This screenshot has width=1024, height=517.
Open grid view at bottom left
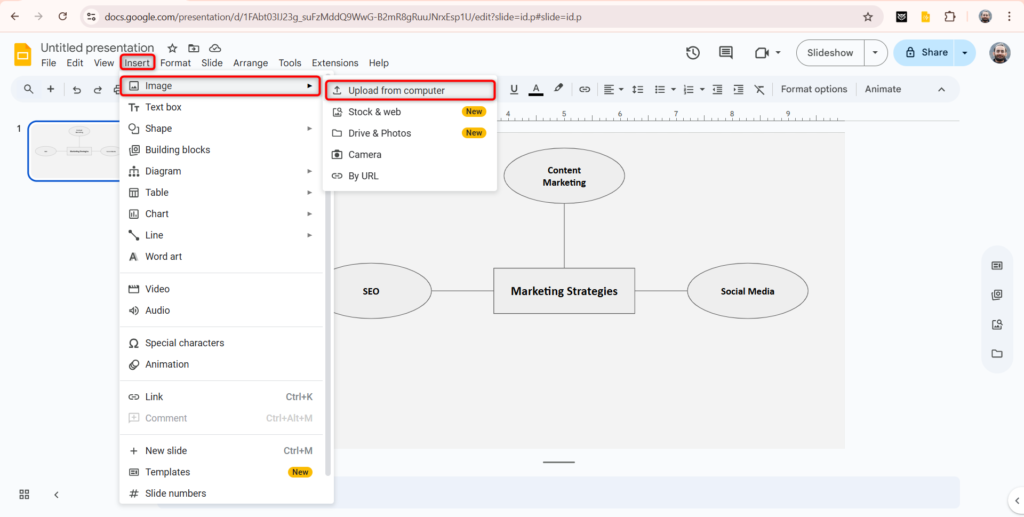coord(25,494)
